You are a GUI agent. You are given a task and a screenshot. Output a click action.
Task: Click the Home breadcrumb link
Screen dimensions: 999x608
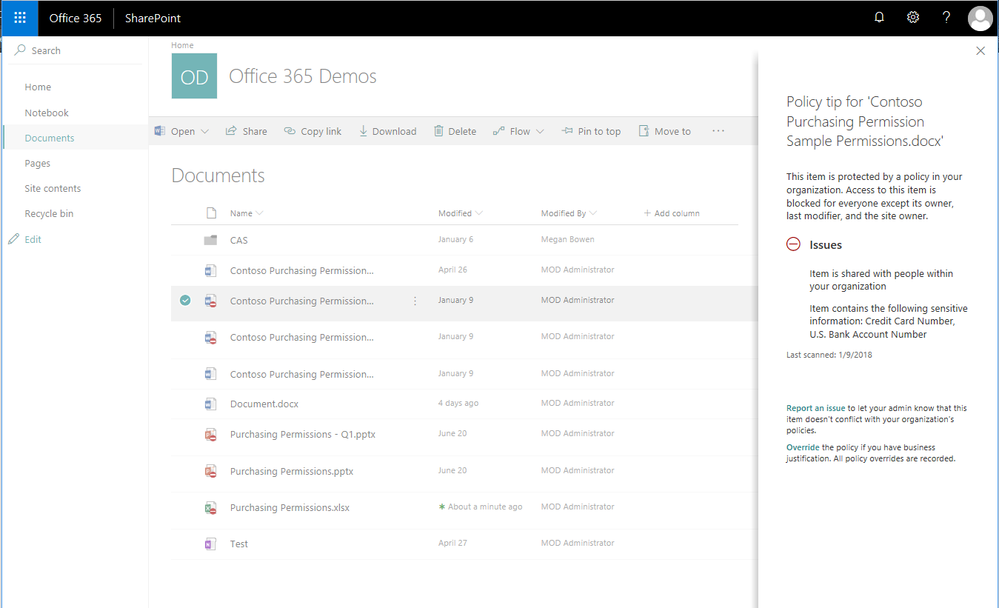click(x=182, y=45)
